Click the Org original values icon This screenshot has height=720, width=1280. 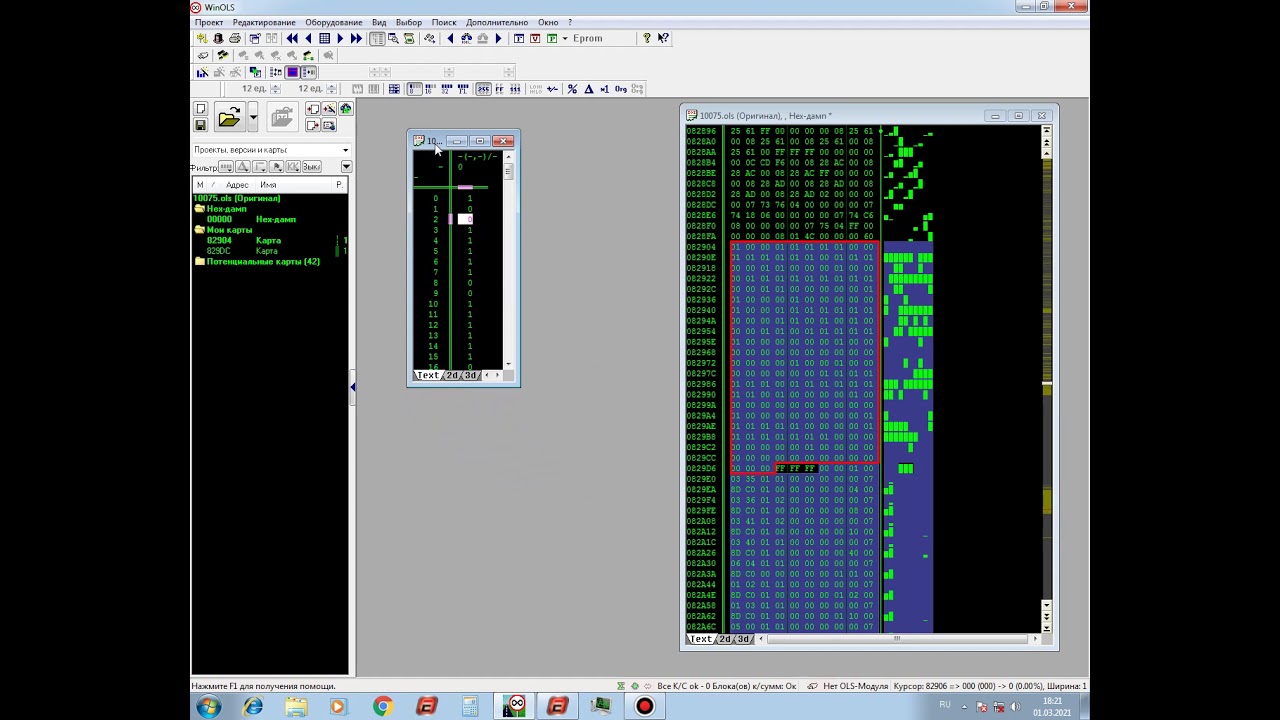pyautogui.click(x=620, y=89)
